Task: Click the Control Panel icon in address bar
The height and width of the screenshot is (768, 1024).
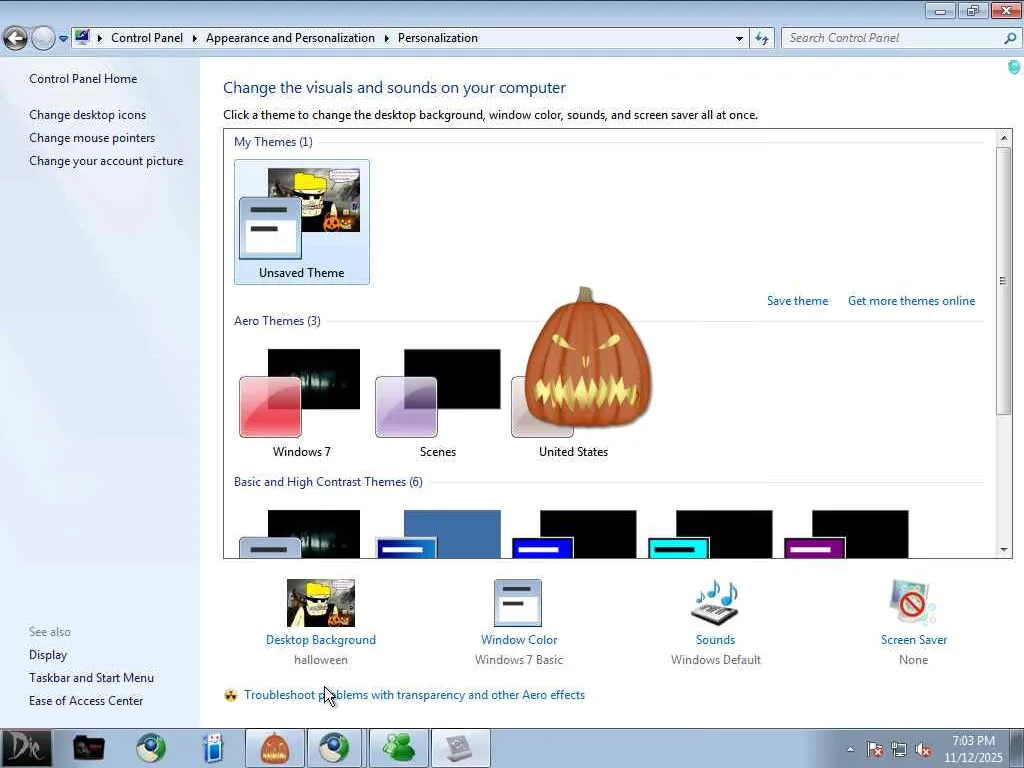Action: coord(82,37)
